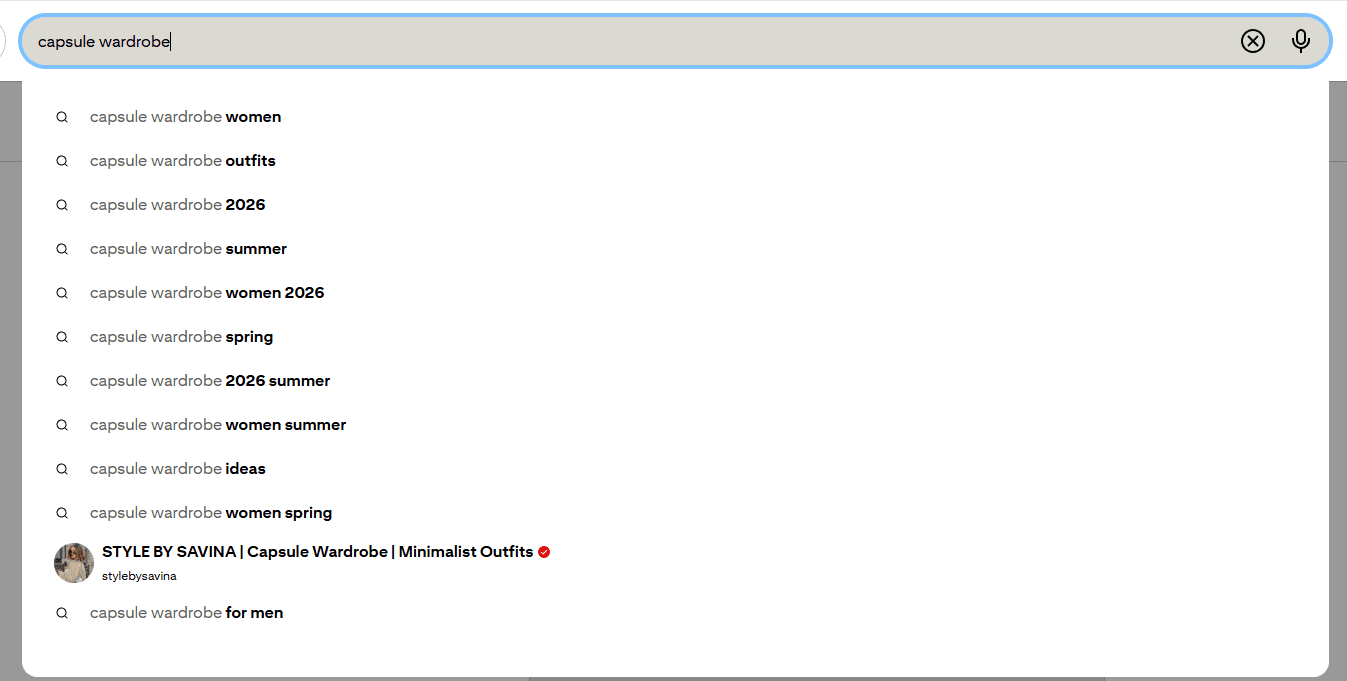This screenshot has width=1347, height=681.
Task: Select suggestion capsule wardrobe outfits
Action: (675, 161)
